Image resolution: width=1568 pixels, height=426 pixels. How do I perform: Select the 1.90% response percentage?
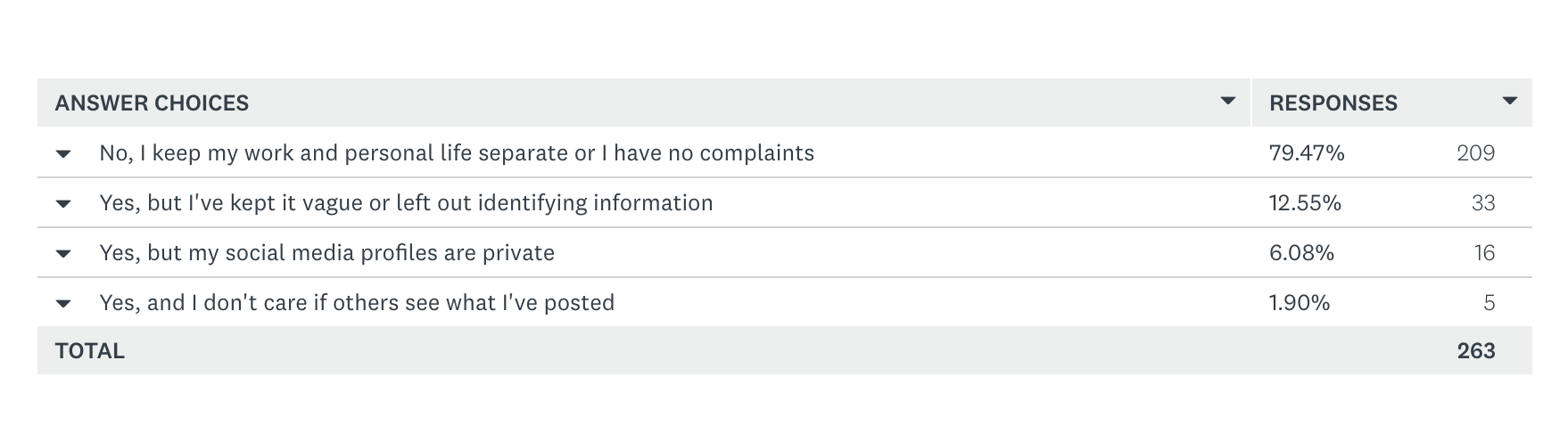(1300, 303)
